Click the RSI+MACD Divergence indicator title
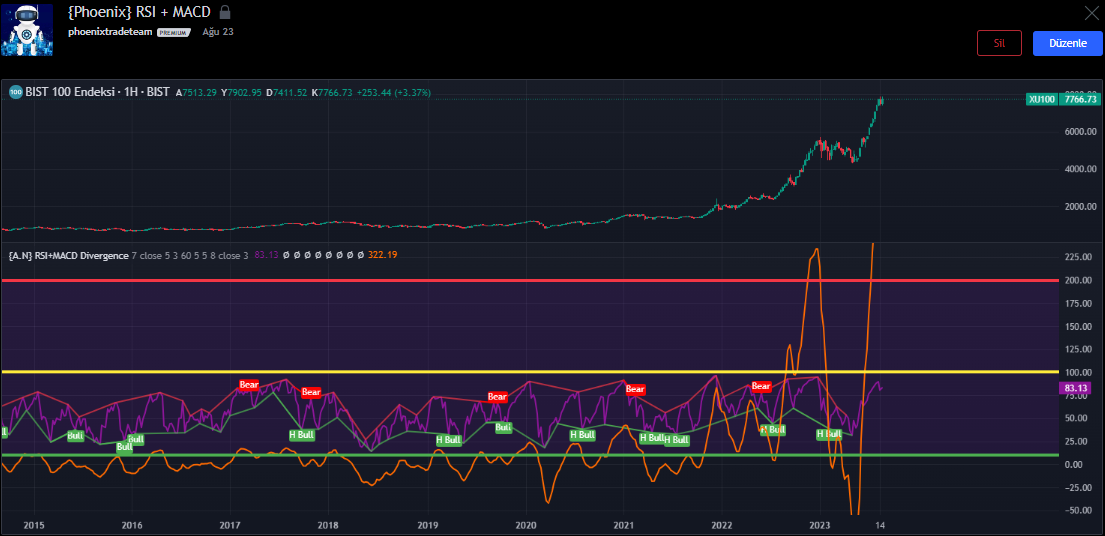This screenshot has height=536, width=1105. [x=68, y=256]
